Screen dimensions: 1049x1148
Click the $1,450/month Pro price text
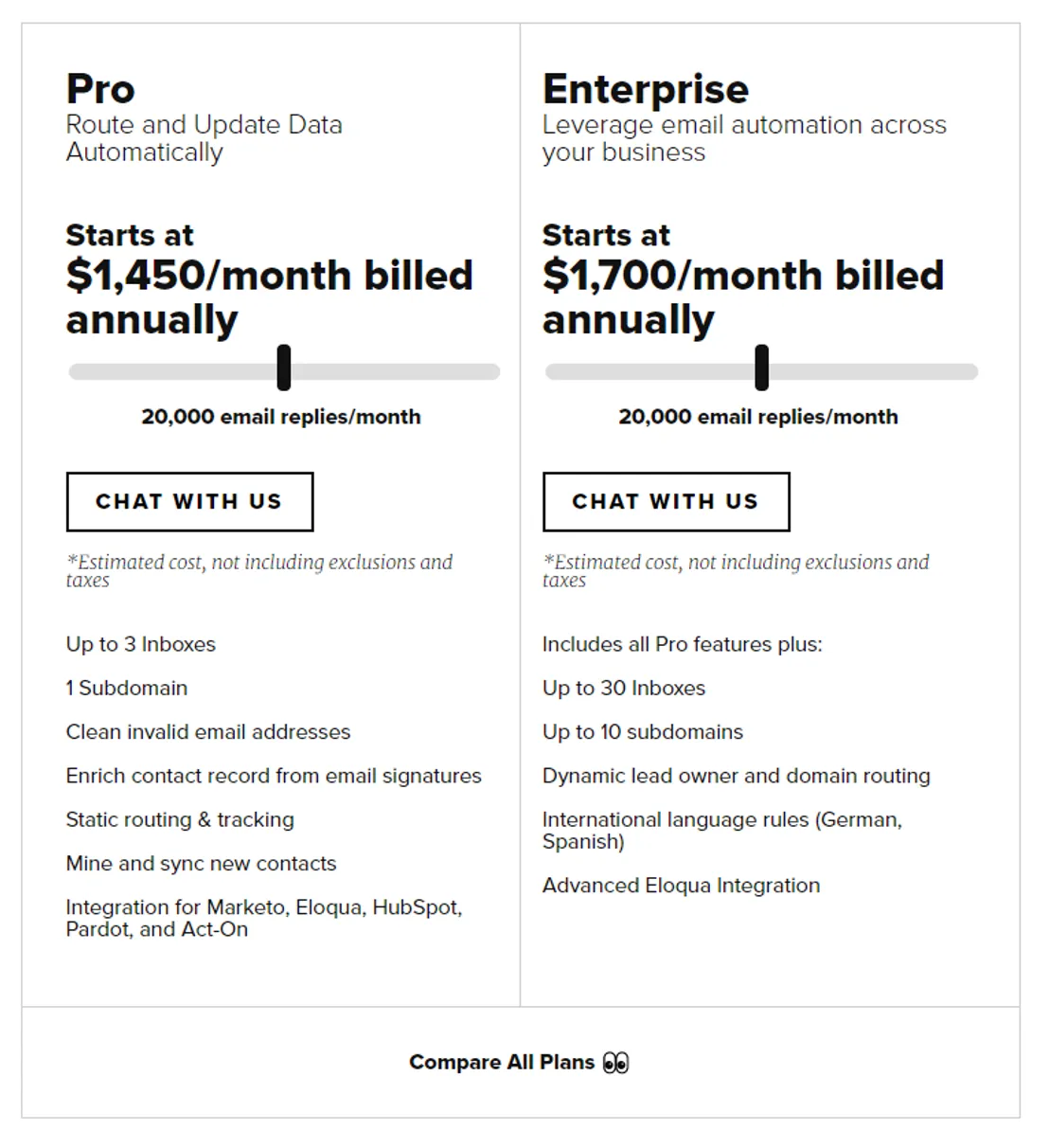(269, 276)
